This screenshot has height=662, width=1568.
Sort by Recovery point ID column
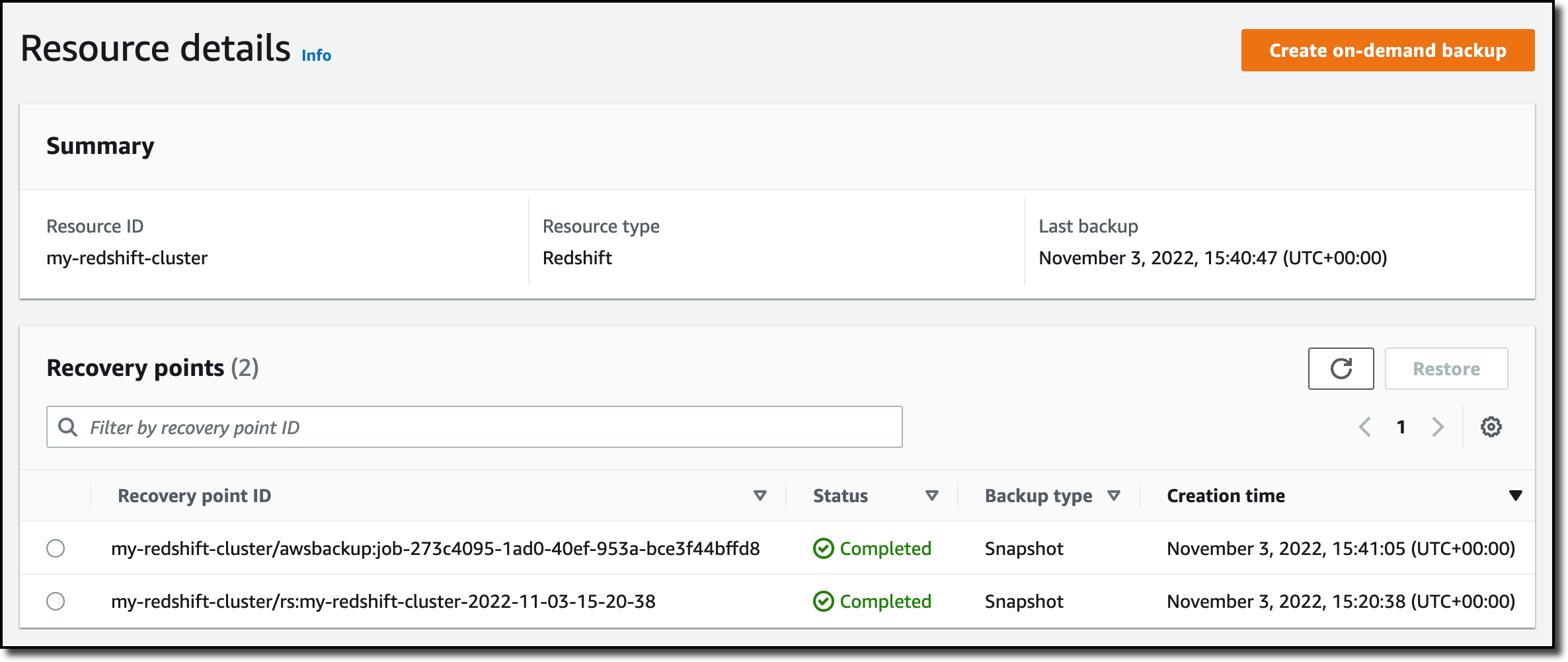pyautogui.click(x=760, y=496)
